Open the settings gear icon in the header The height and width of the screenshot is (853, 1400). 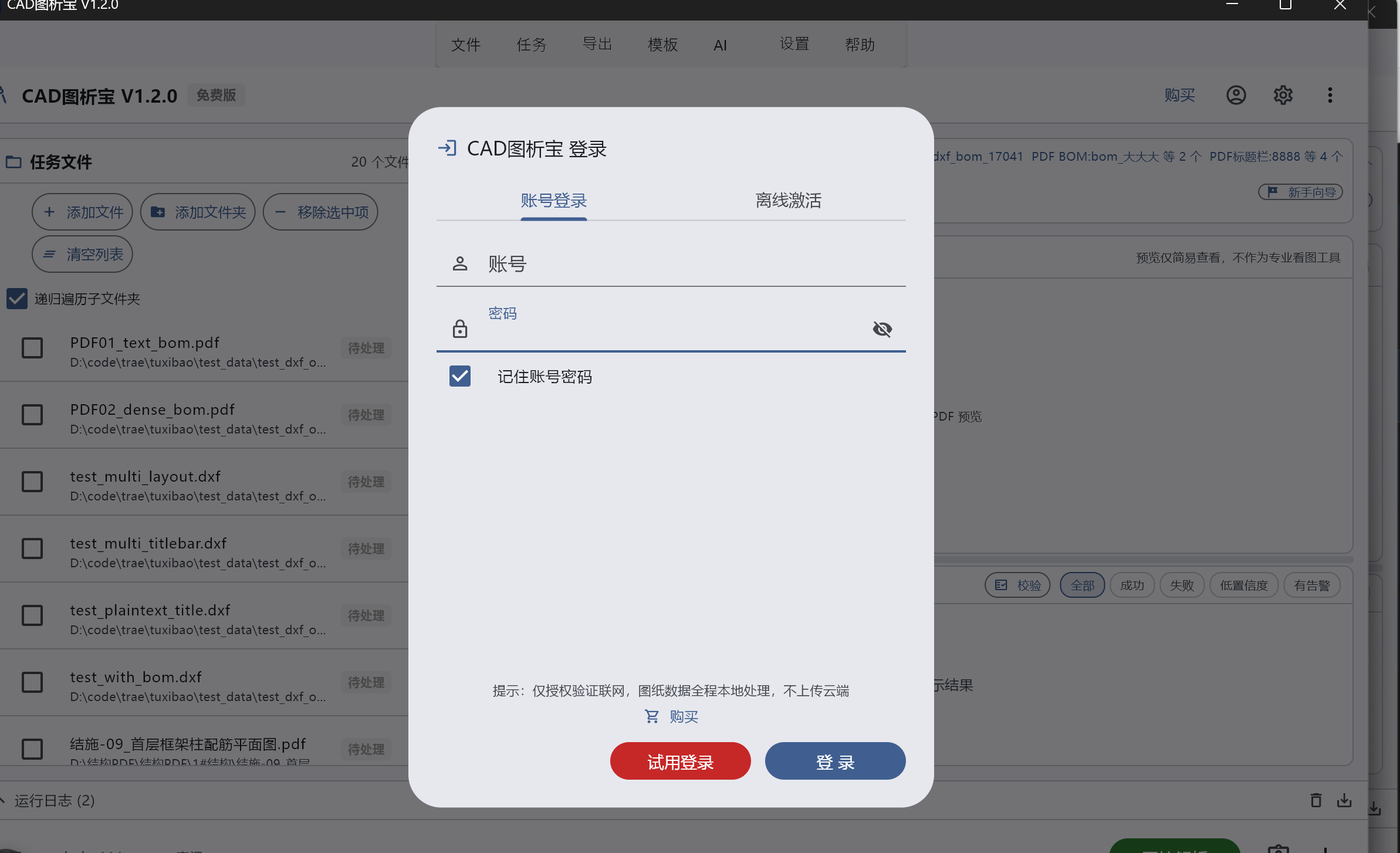click(x=1283, y=95)
